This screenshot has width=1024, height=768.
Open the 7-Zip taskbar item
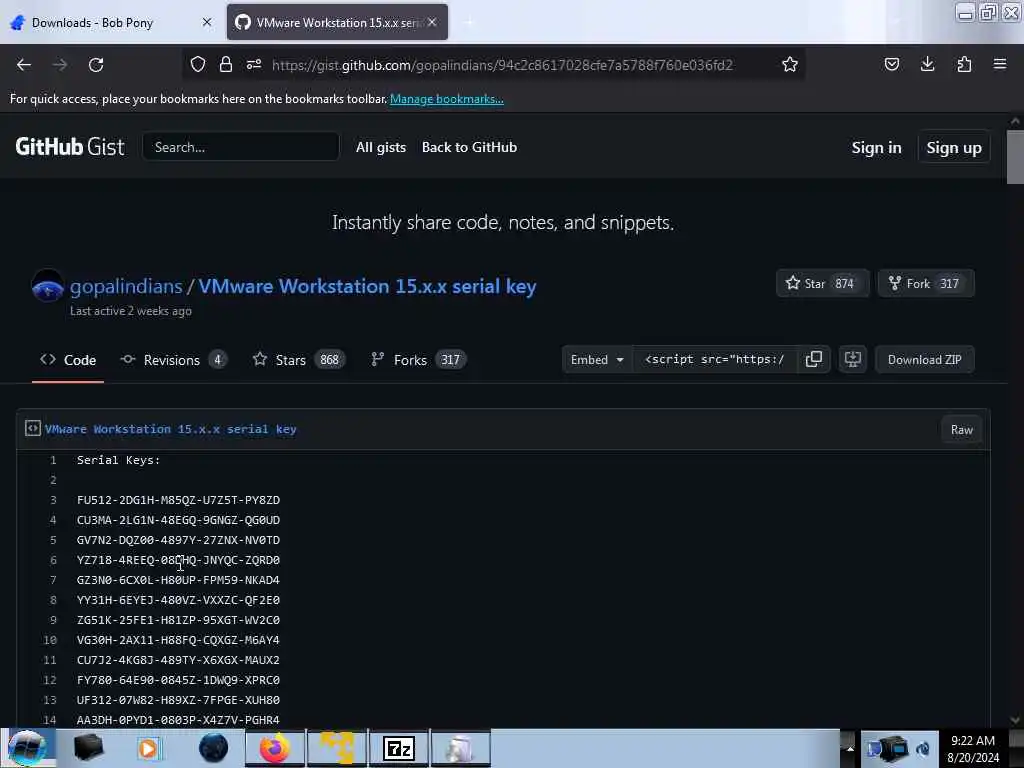399,748
